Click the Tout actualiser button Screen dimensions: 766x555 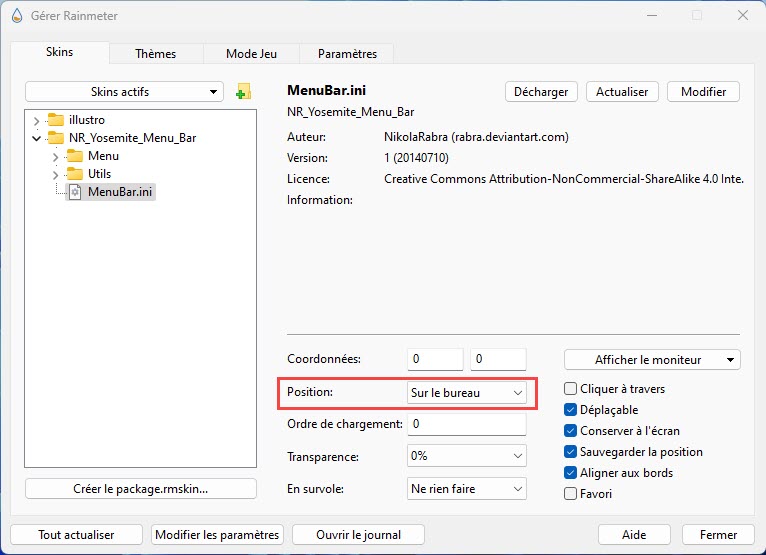point(76,534)
